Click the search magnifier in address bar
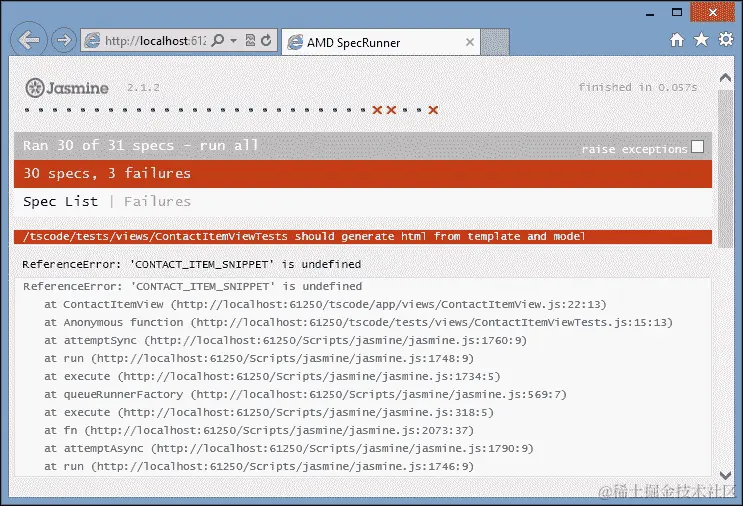 (x=217, y=40)
